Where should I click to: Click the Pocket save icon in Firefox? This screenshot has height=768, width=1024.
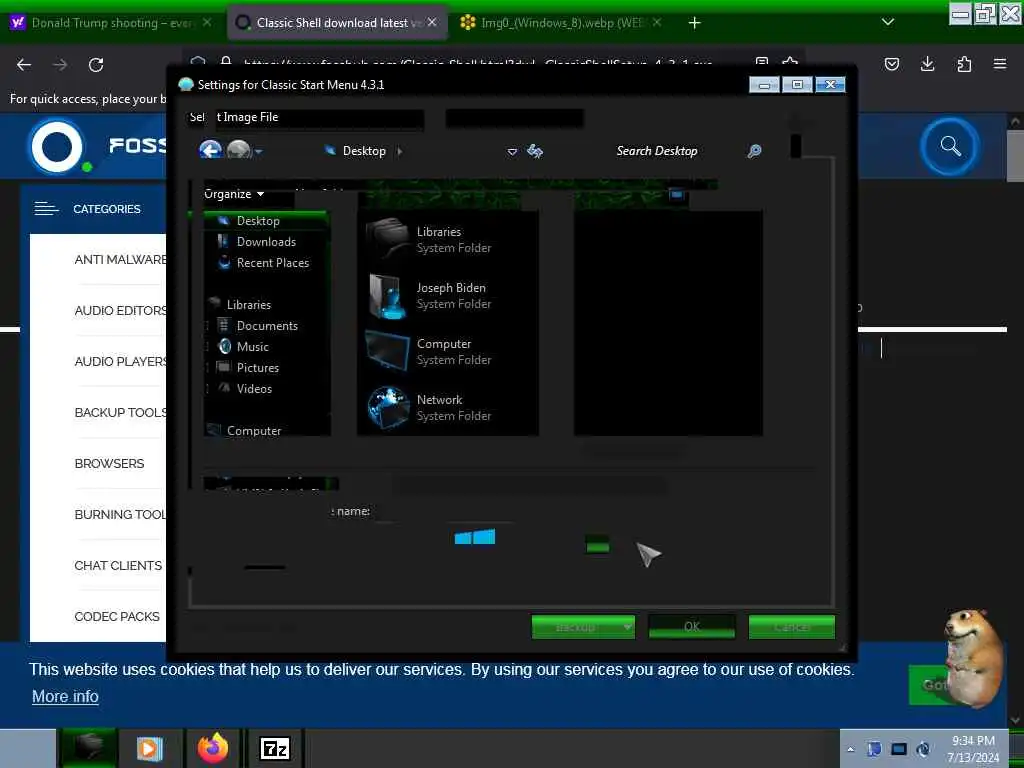tap(892, 64)
